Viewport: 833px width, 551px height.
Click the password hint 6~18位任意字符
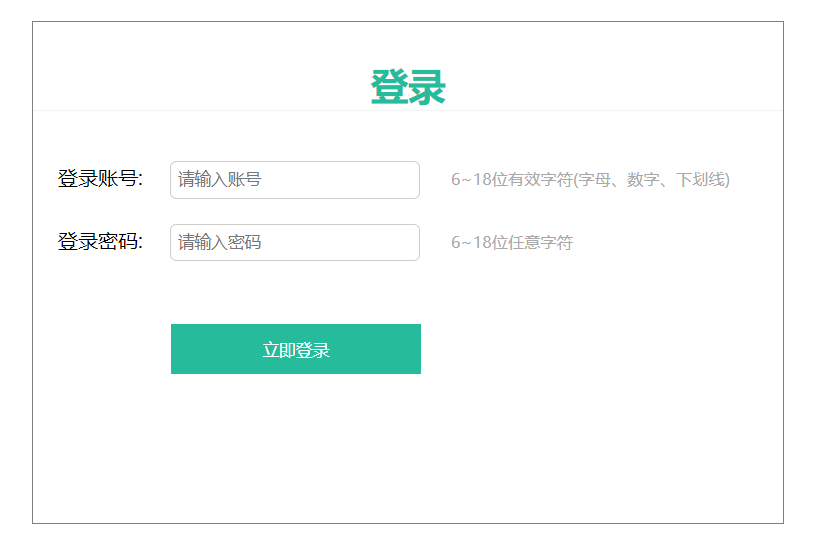(511, 243)
